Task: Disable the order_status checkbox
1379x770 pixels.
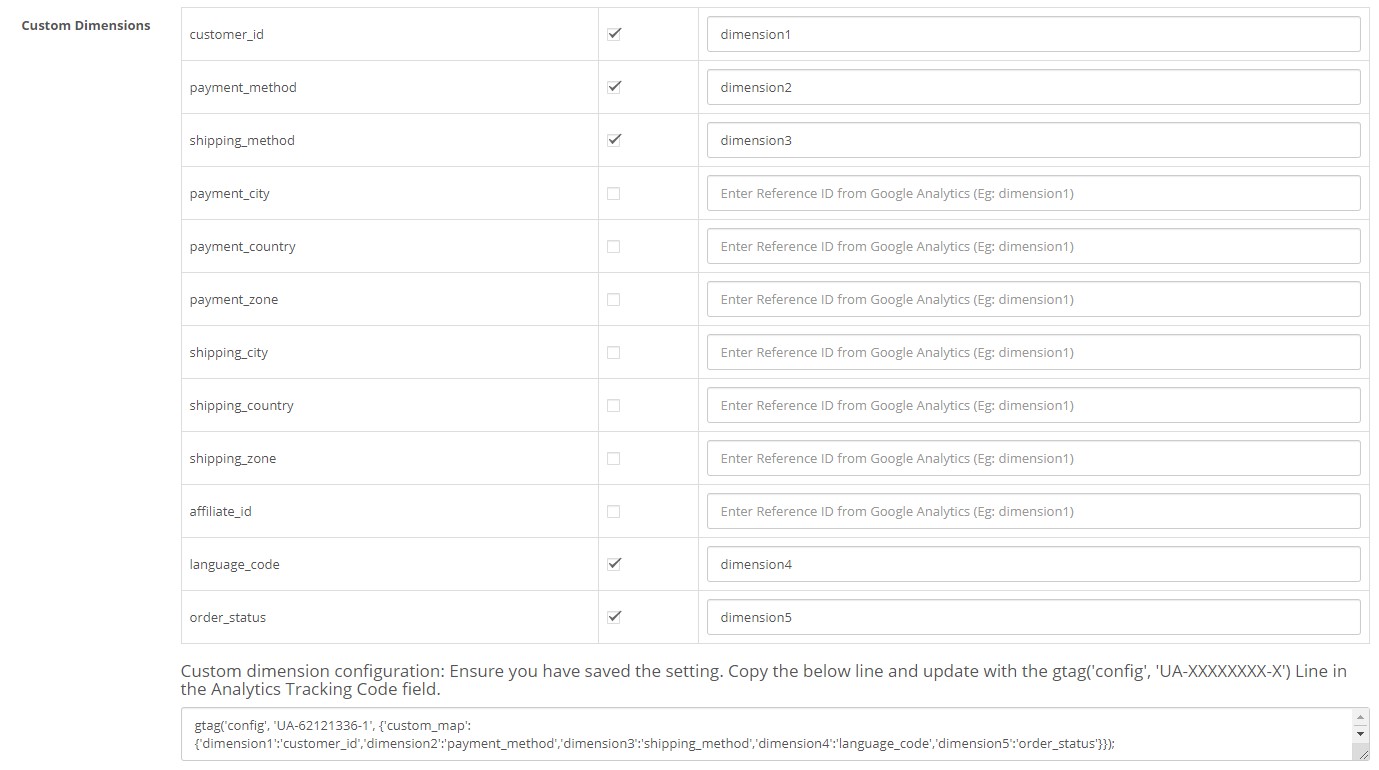Action: (x=614, y=617)
